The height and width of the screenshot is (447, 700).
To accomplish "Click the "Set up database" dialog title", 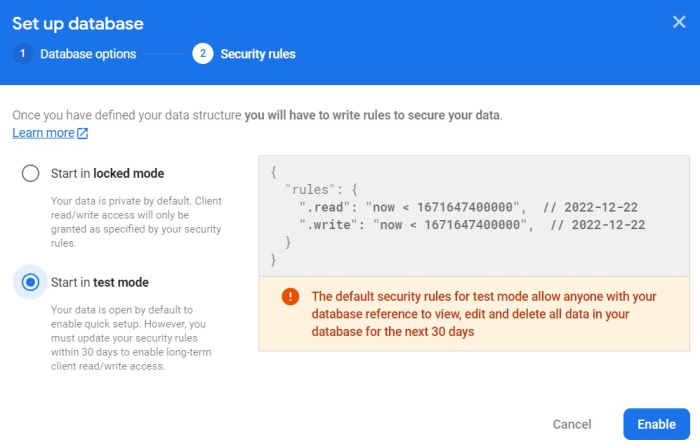I will tap(78, 23).
